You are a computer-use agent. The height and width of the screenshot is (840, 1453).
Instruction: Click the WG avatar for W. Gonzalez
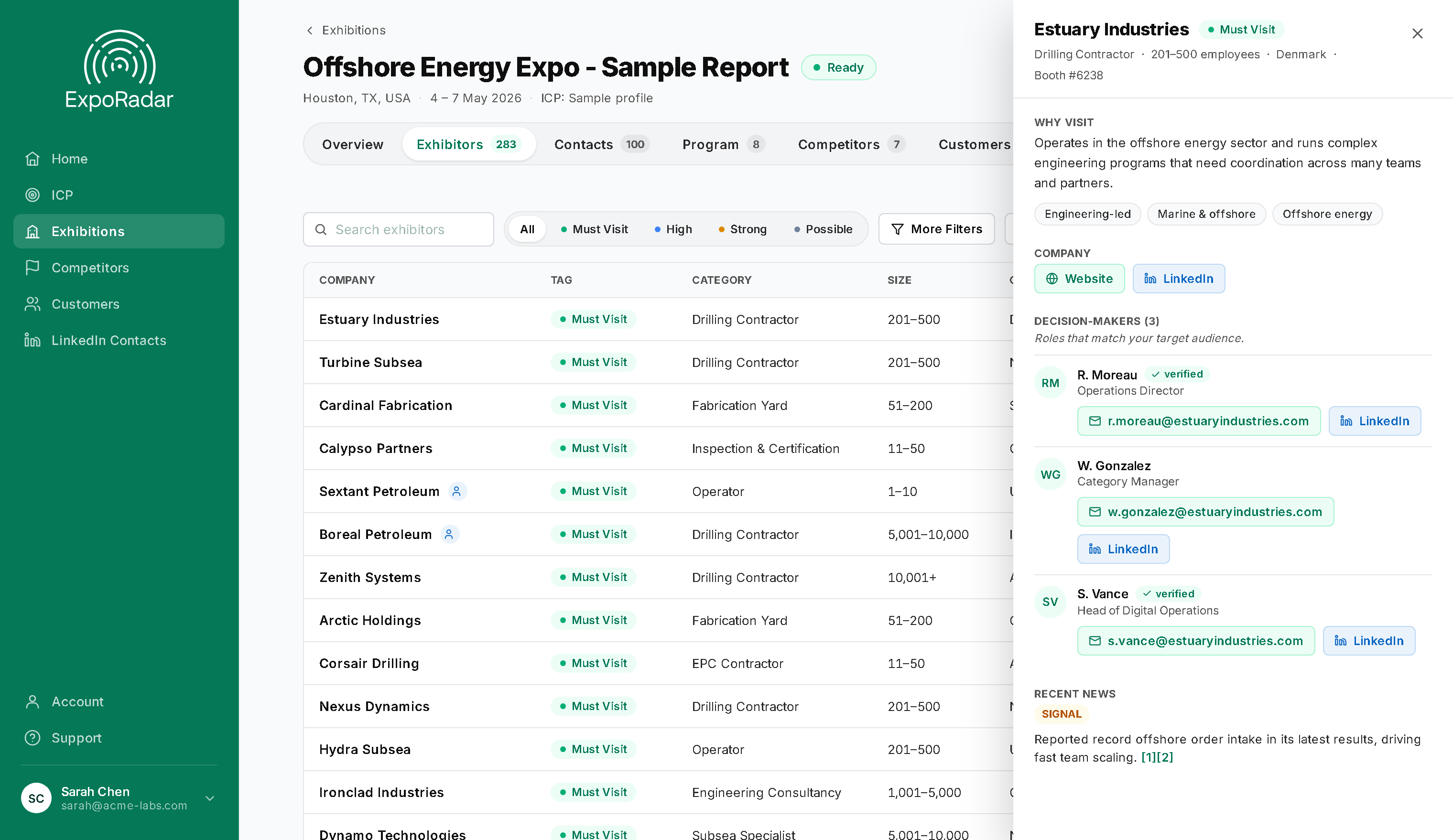point(1050,474)
